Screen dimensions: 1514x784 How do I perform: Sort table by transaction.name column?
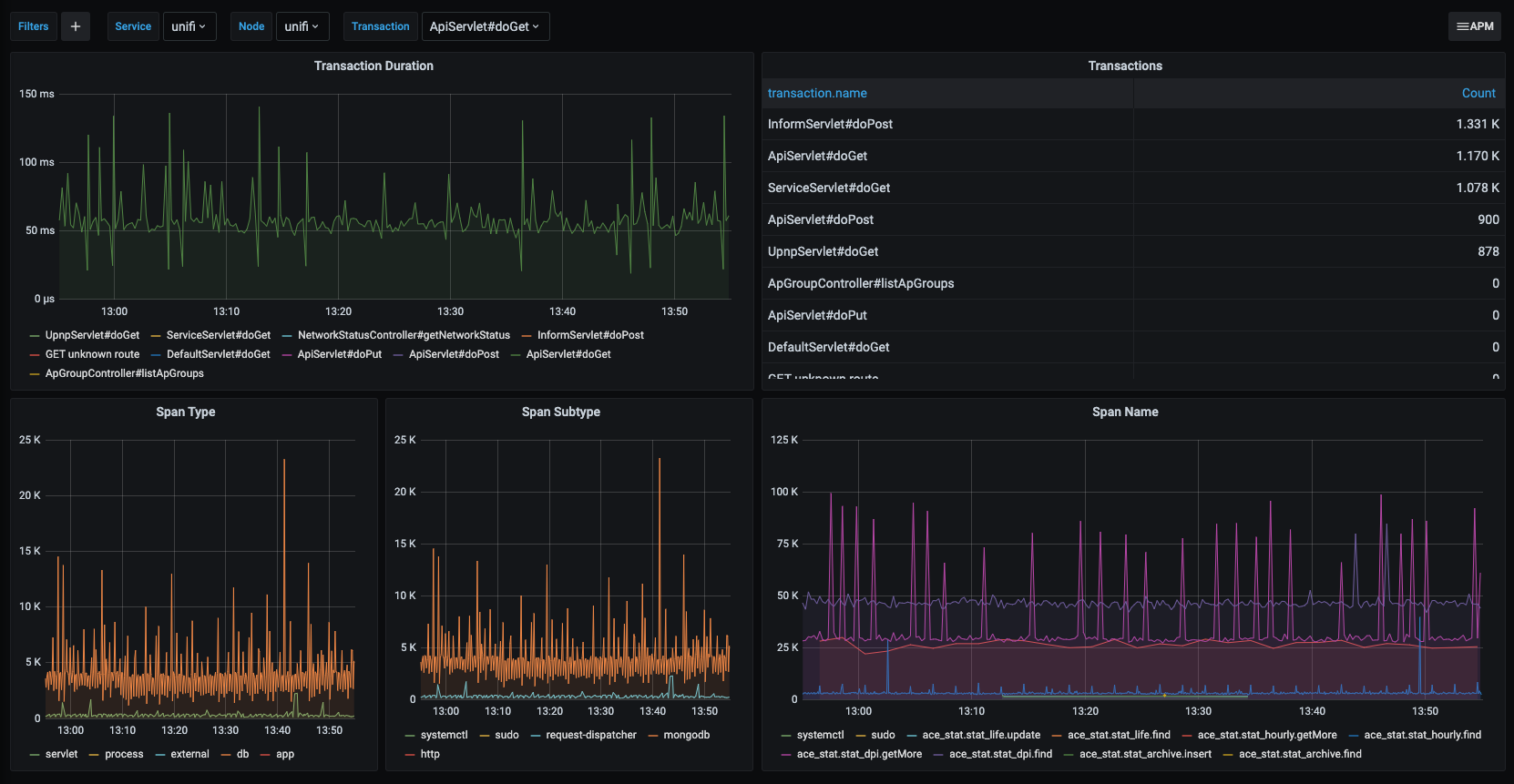(x=817, y=93)
